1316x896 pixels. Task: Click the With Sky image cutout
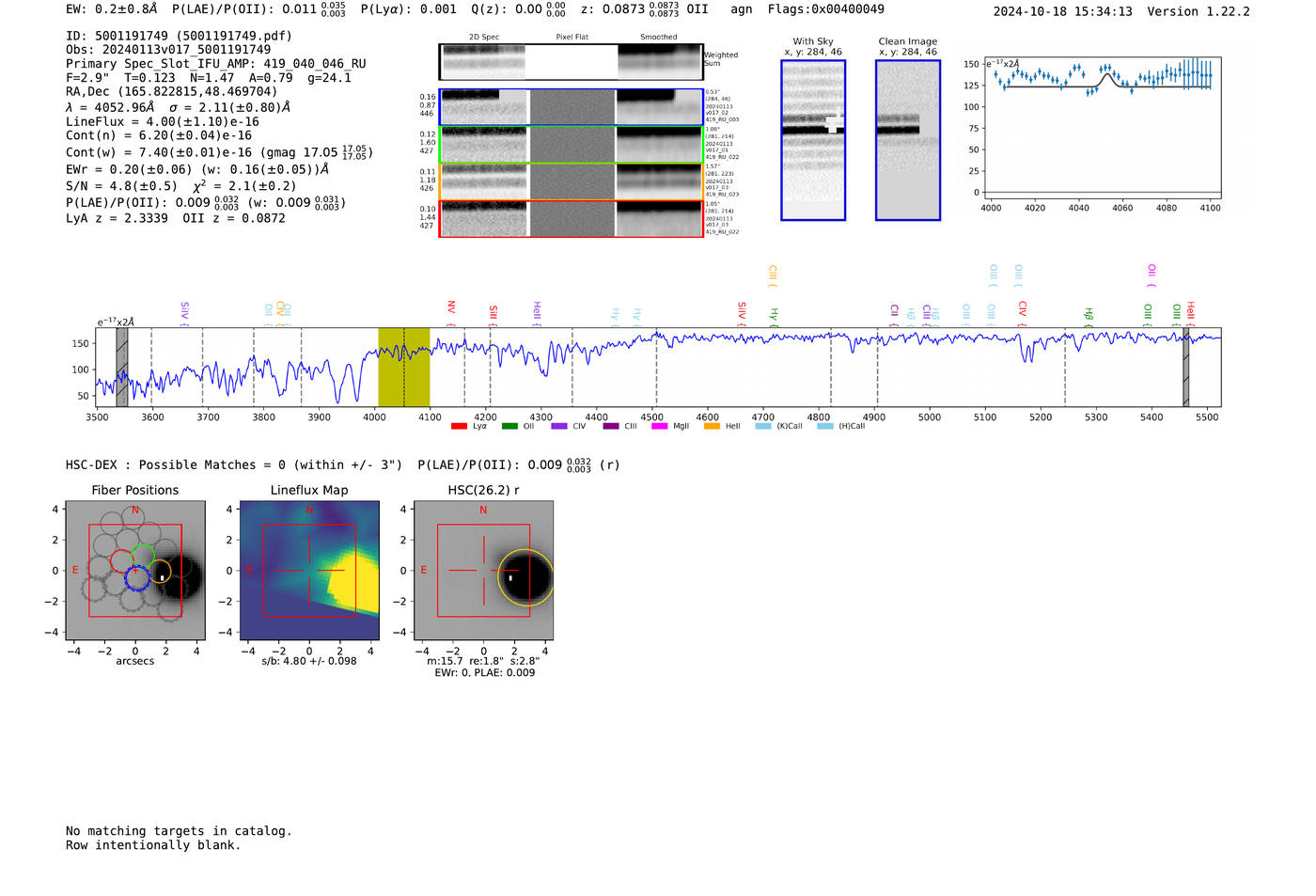click(813, 140)
